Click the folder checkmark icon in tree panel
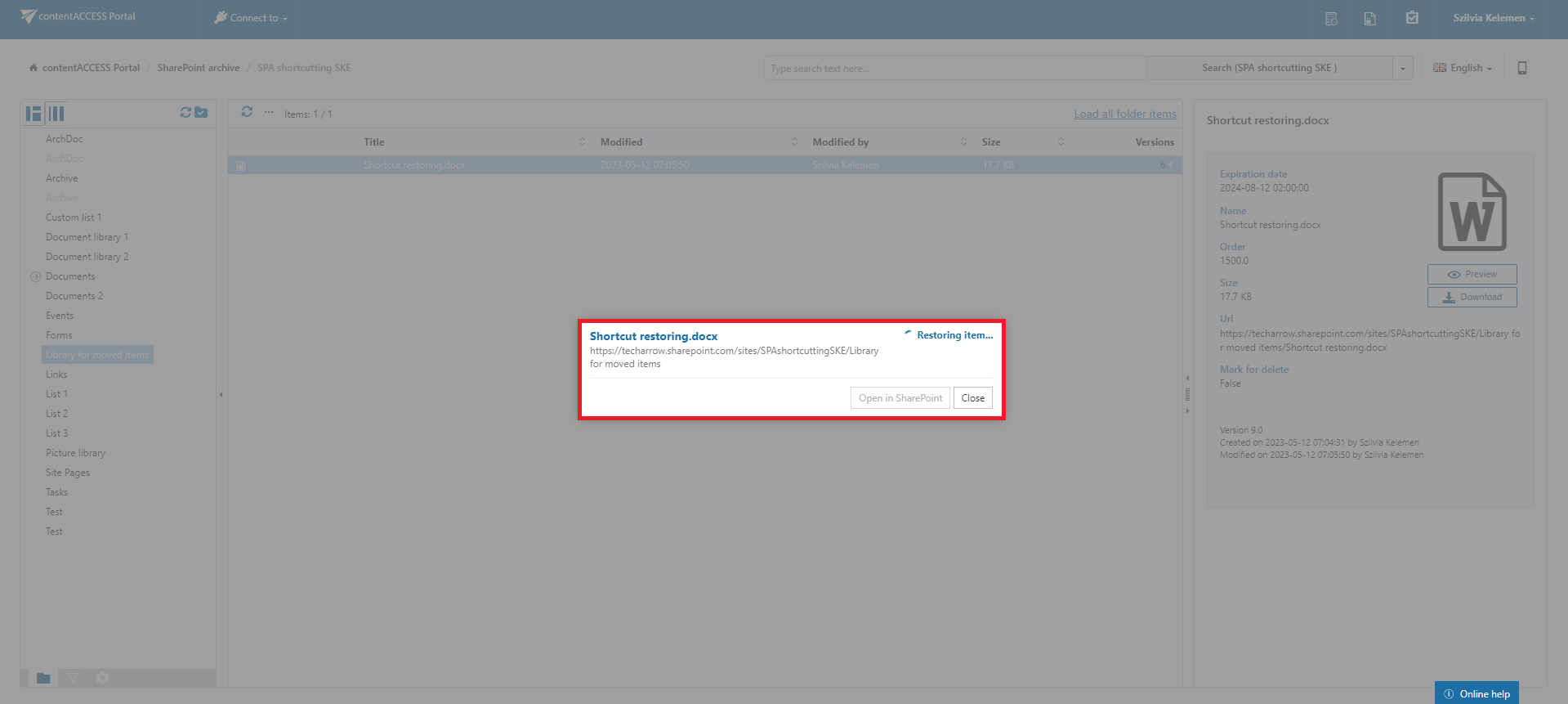This screenshot has height=704, width=1568. point(201,113)
